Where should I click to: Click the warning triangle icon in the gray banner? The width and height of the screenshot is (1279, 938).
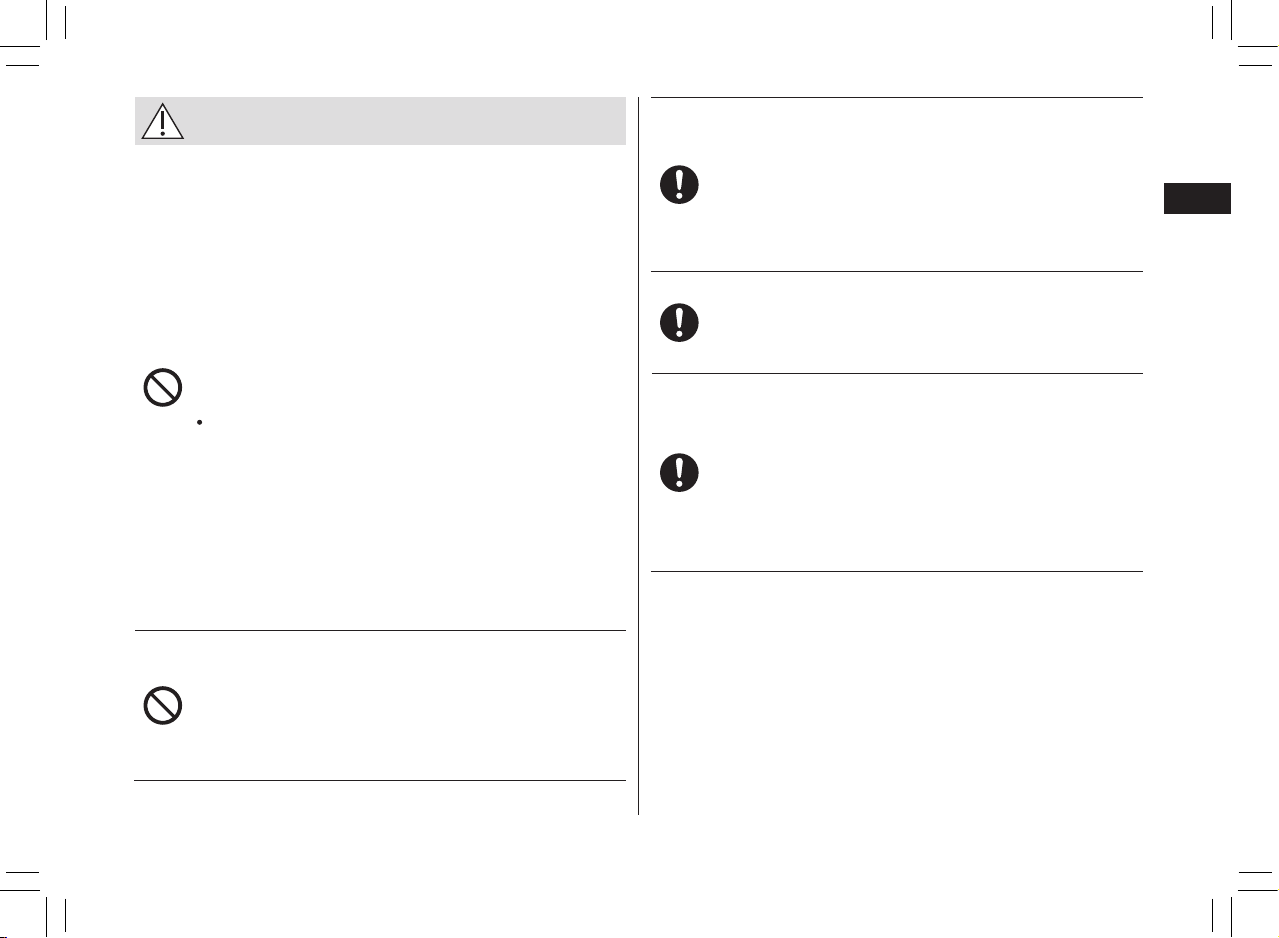[162, 121]
